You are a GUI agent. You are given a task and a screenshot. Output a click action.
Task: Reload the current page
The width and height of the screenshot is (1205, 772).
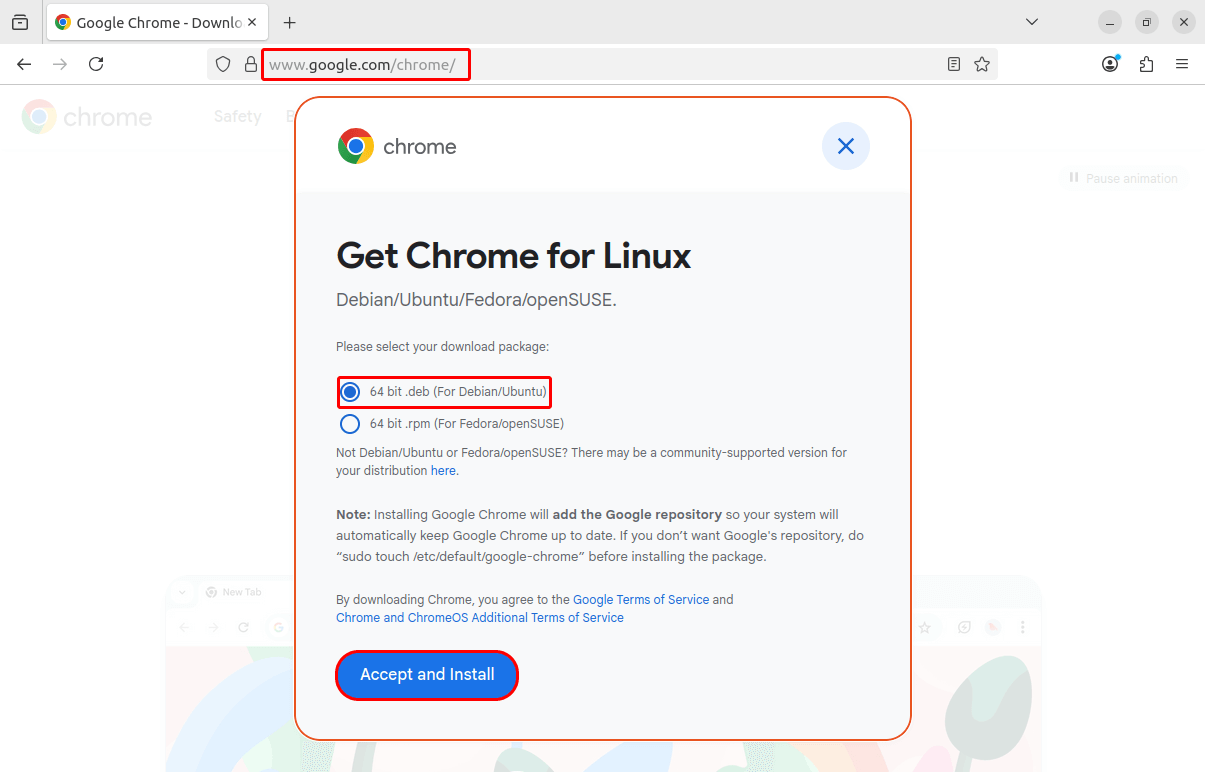coord(96,64)
